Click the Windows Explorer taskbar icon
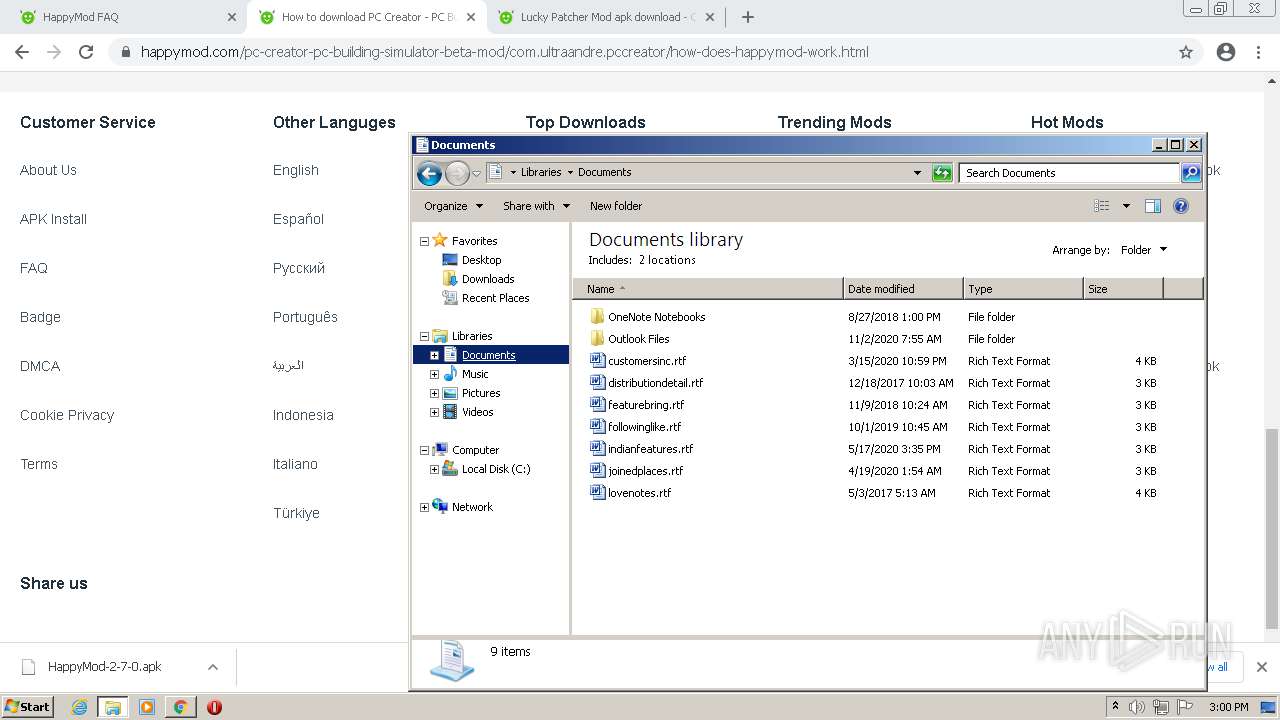1280x720 pixels. [x=112, y=707]
